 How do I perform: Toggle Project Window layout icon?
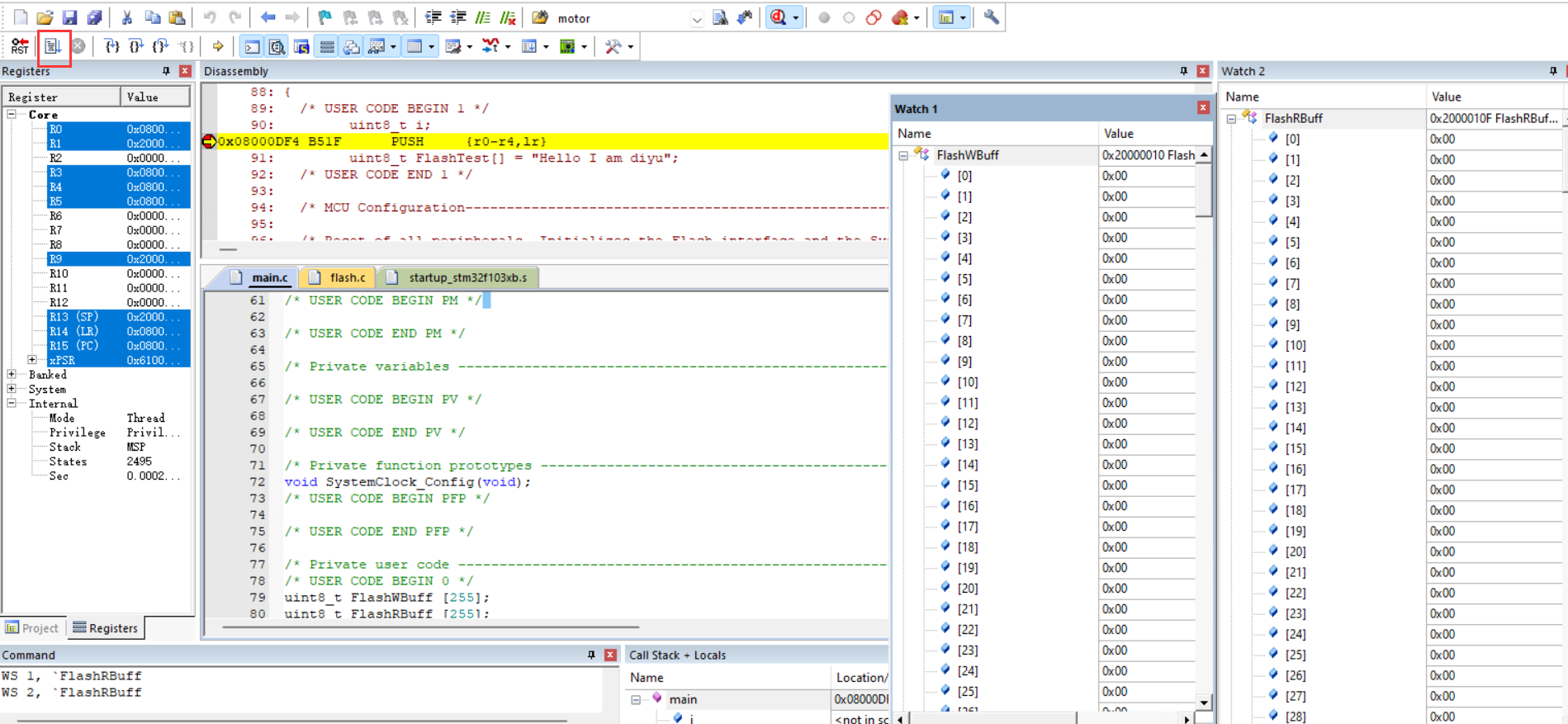click(x=946, y=17)
